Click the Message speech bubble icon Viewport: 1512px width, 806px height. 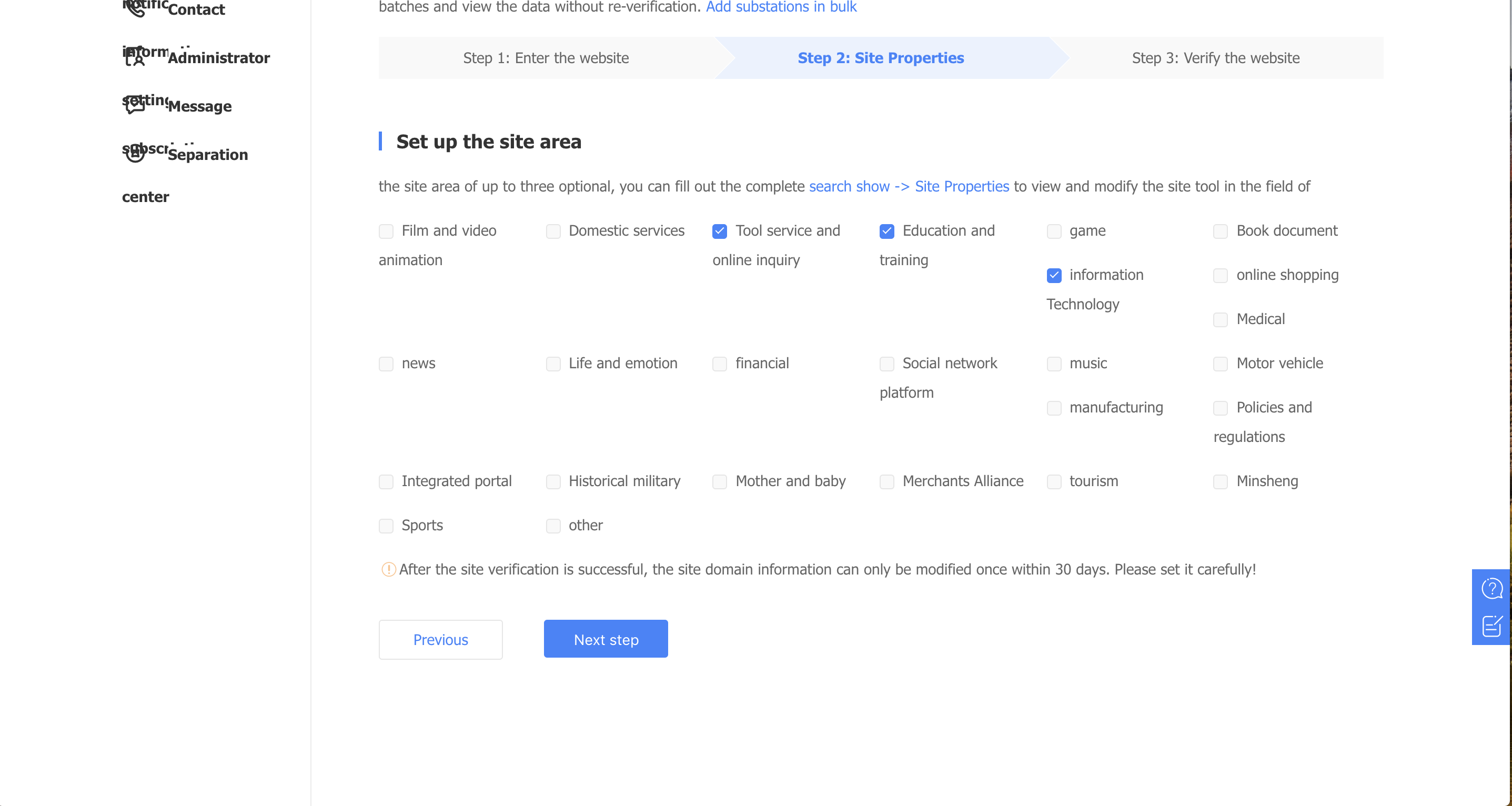click(x=135, y=106)
